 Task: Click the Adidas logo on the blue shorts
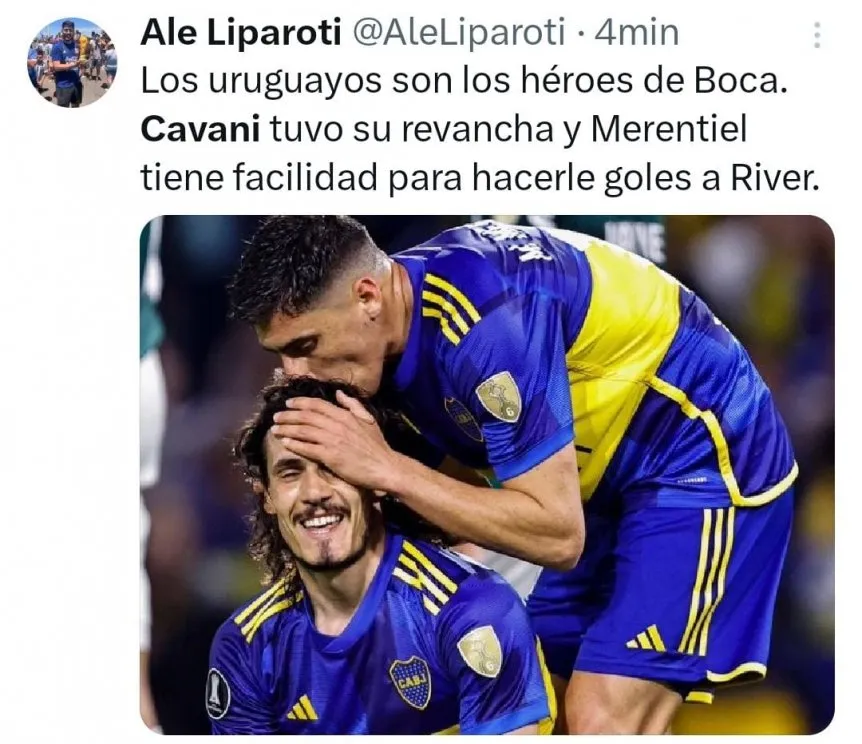(x=646, y=638)
